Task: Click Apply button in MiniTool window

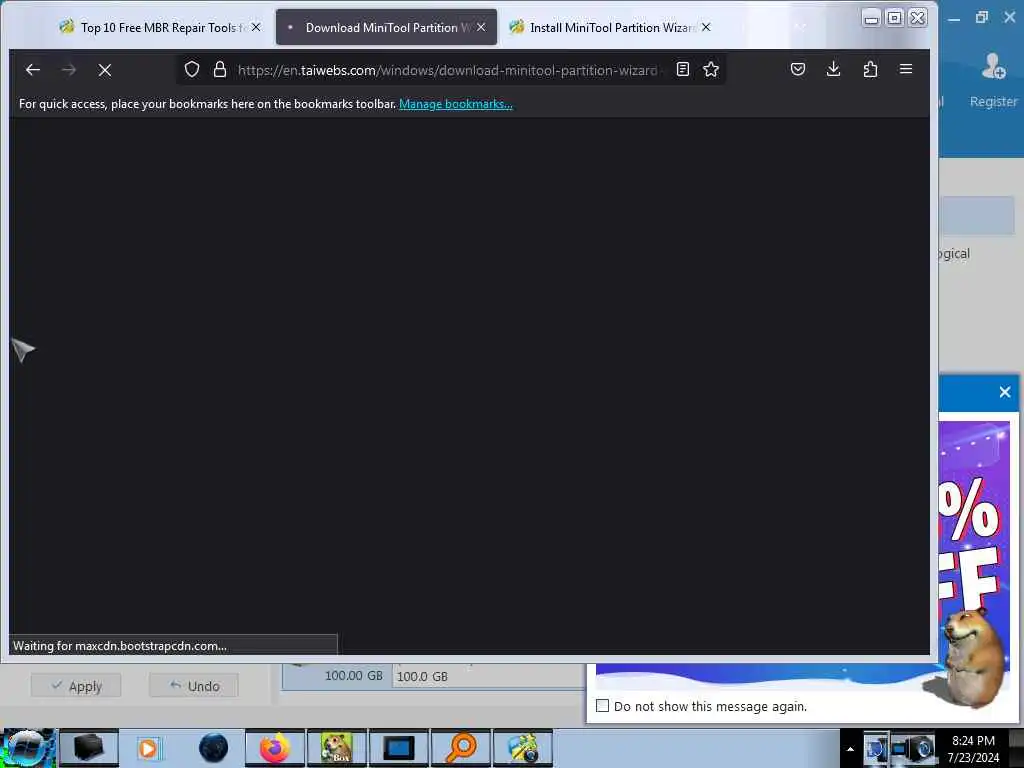Action: click(76, 686)
